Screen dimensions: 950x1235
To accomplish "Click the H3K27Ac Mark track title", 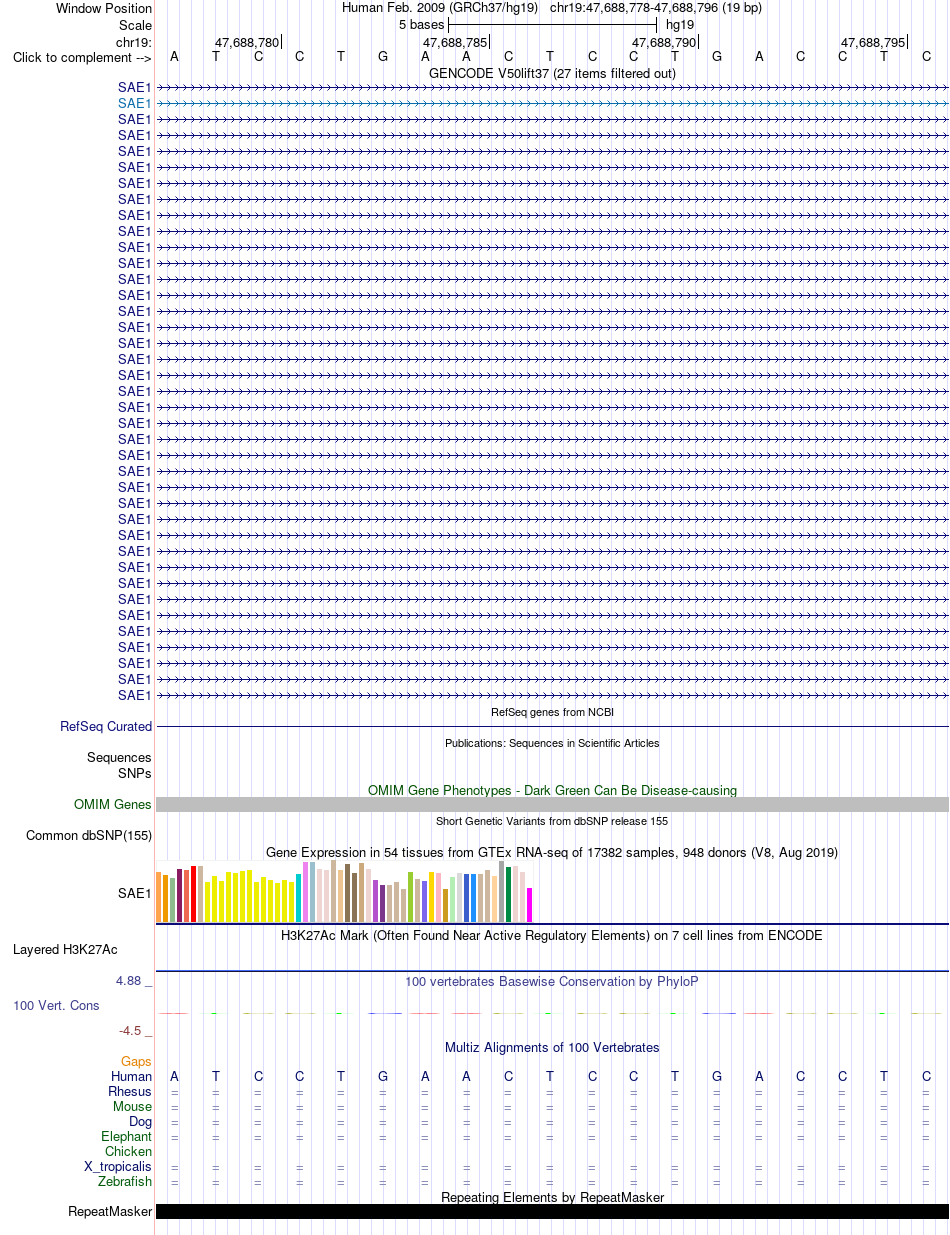I will coord(552,936).
